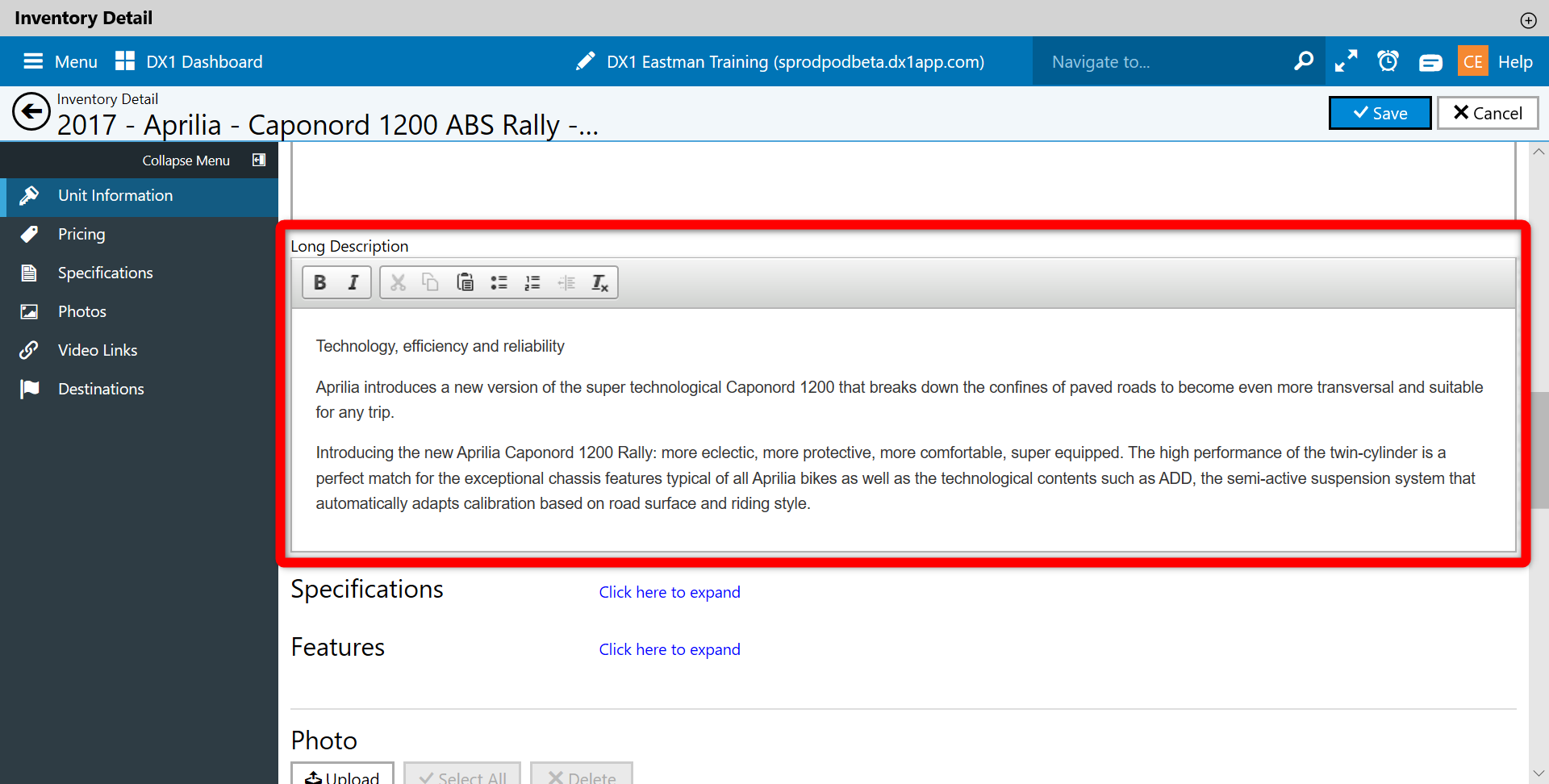The image size is (1549, 784).
Task: Open the Pricing section
Action: coord(139,235)
